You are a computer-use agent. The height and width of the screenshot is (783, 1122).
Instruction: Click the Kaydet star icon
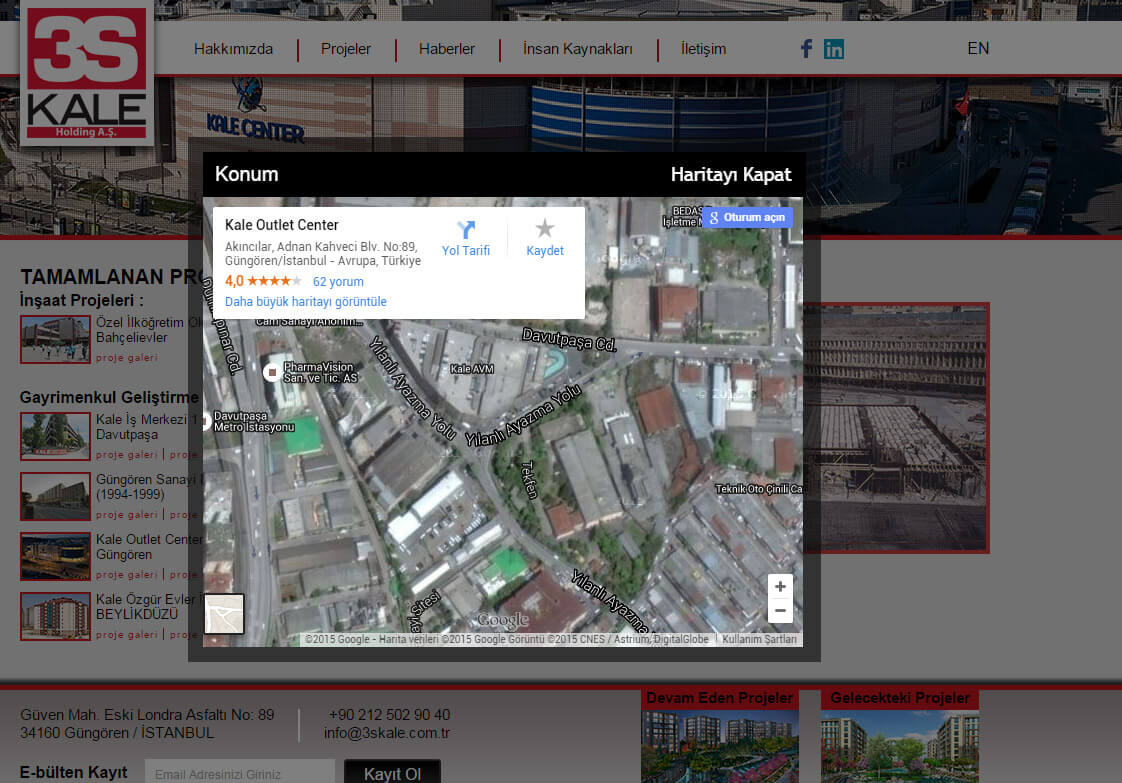click(545, 228)
